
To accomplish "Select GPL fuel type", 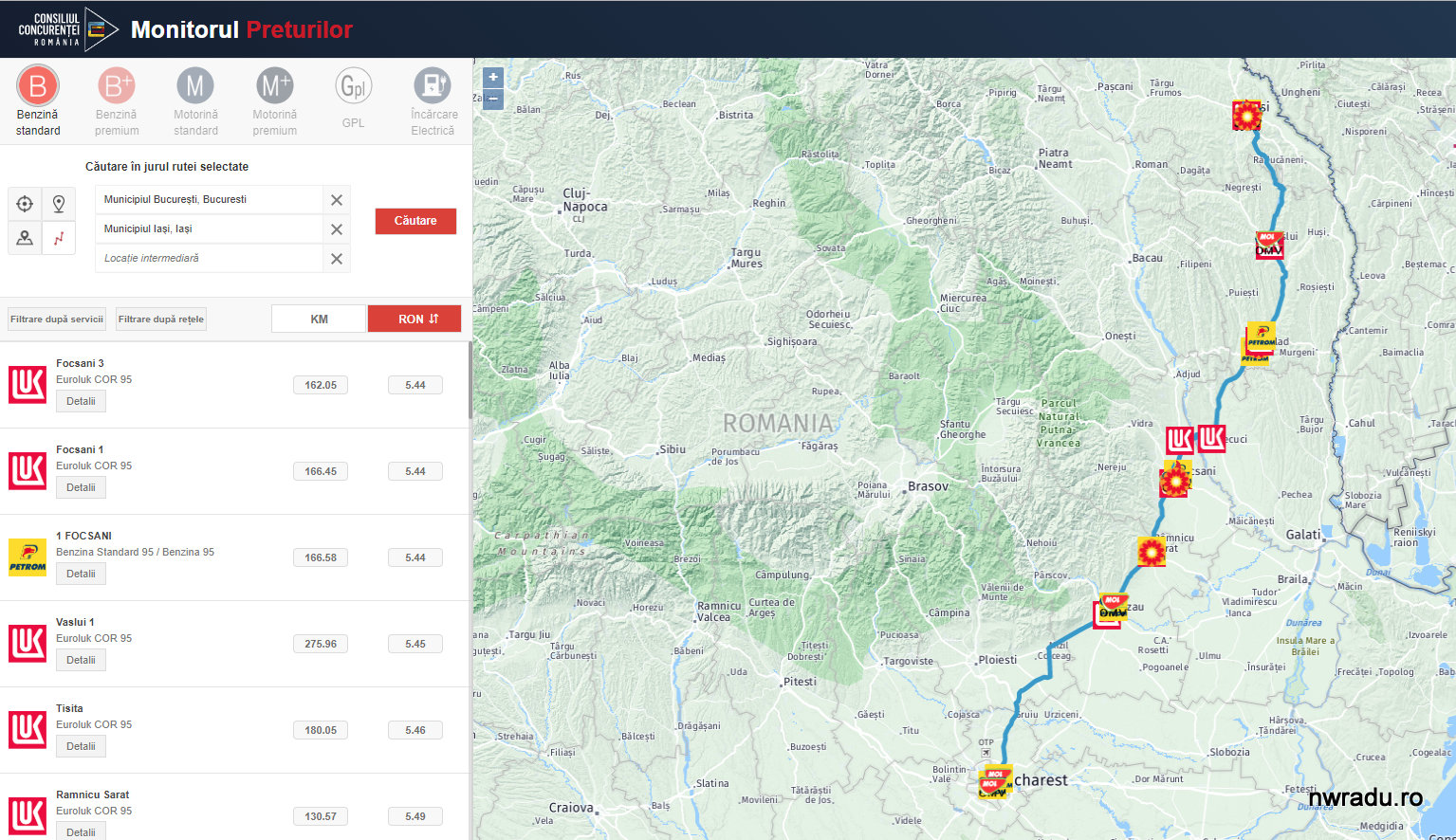I will click(x=353, y=99).
